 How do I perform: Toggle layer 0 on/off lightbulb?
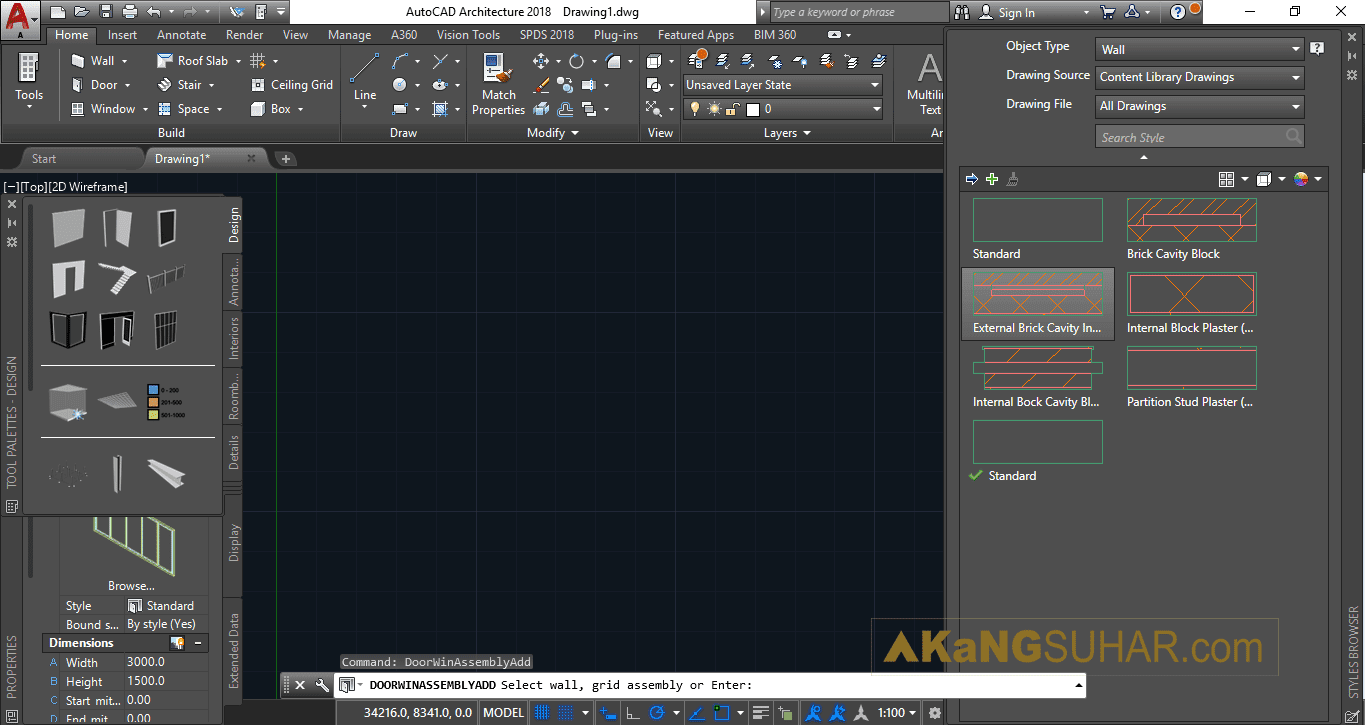(x=696, y=109)
